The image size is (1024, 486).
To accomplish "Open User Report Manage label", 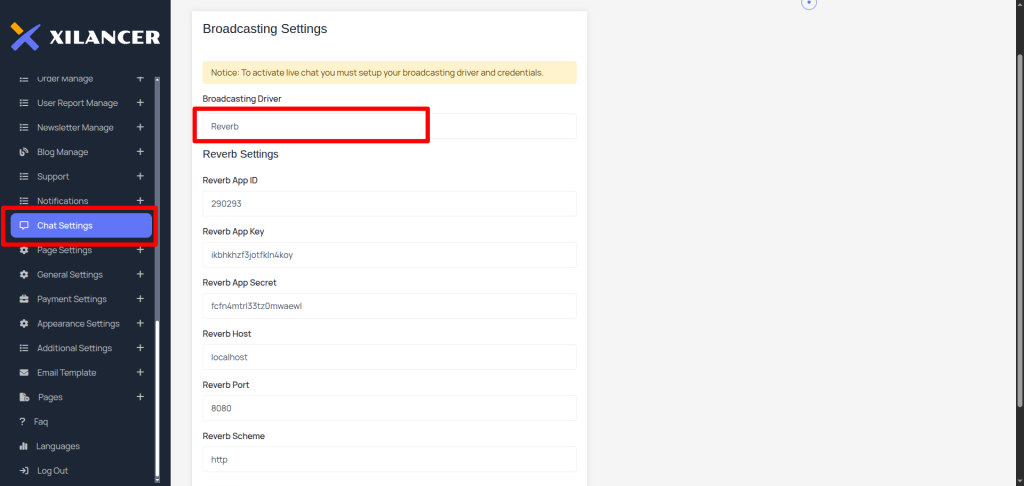I will point(78,103).
